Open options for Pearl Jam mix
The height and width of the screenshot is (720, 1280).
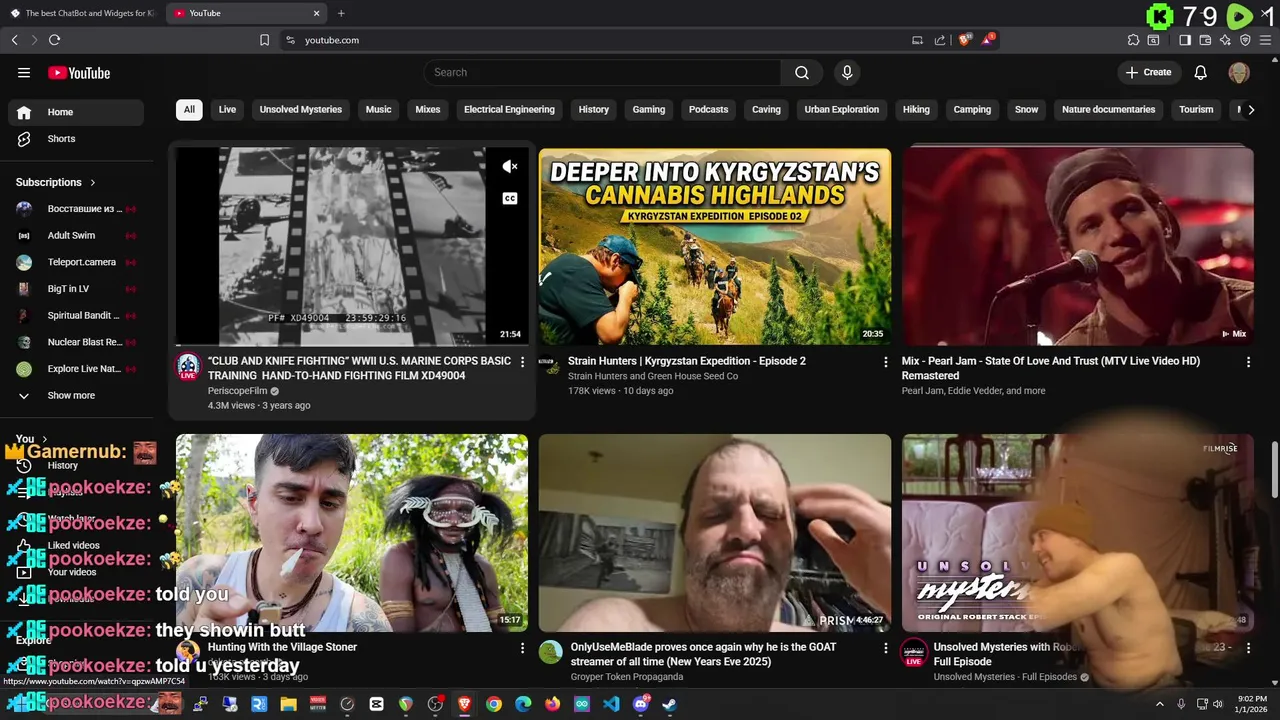point(1248,362)
